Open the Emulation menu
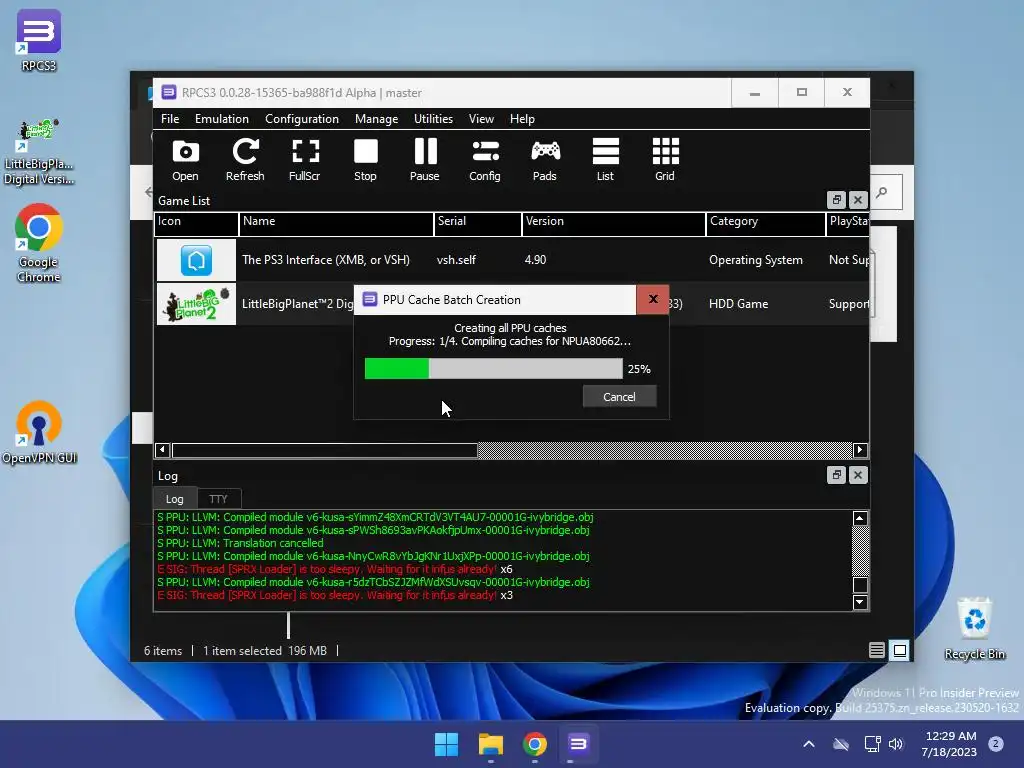The height and width of the screenshot is (768, 1024). pyautogui.click(x=221, y=119)
